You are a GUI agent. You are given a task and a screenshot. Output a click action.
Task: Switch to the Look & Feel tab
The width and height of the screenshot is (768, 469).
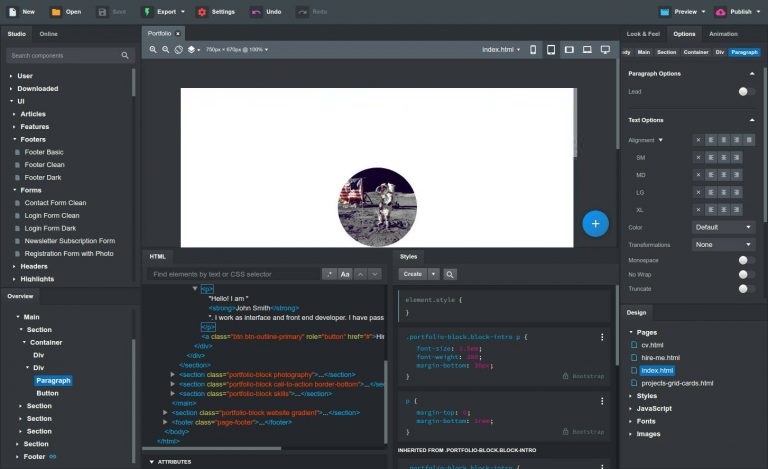click(643, 34)
